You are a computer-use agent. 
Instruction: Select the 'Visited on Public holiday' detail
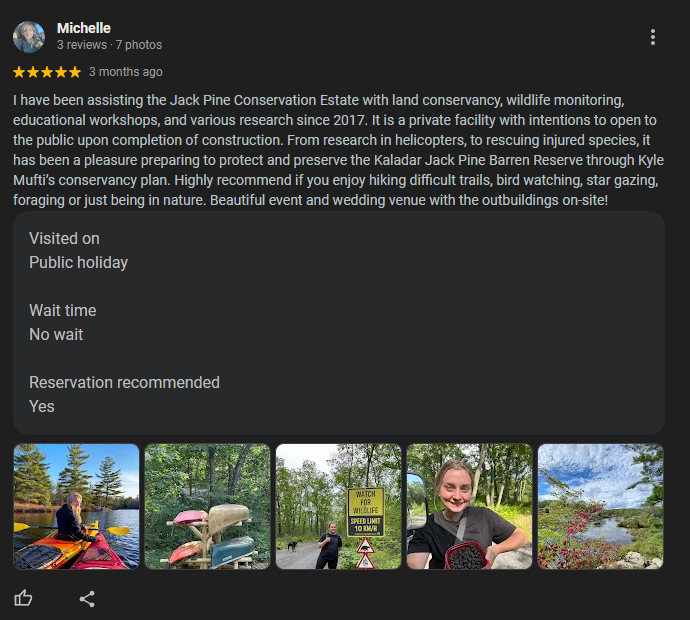[x=79, y=250]
